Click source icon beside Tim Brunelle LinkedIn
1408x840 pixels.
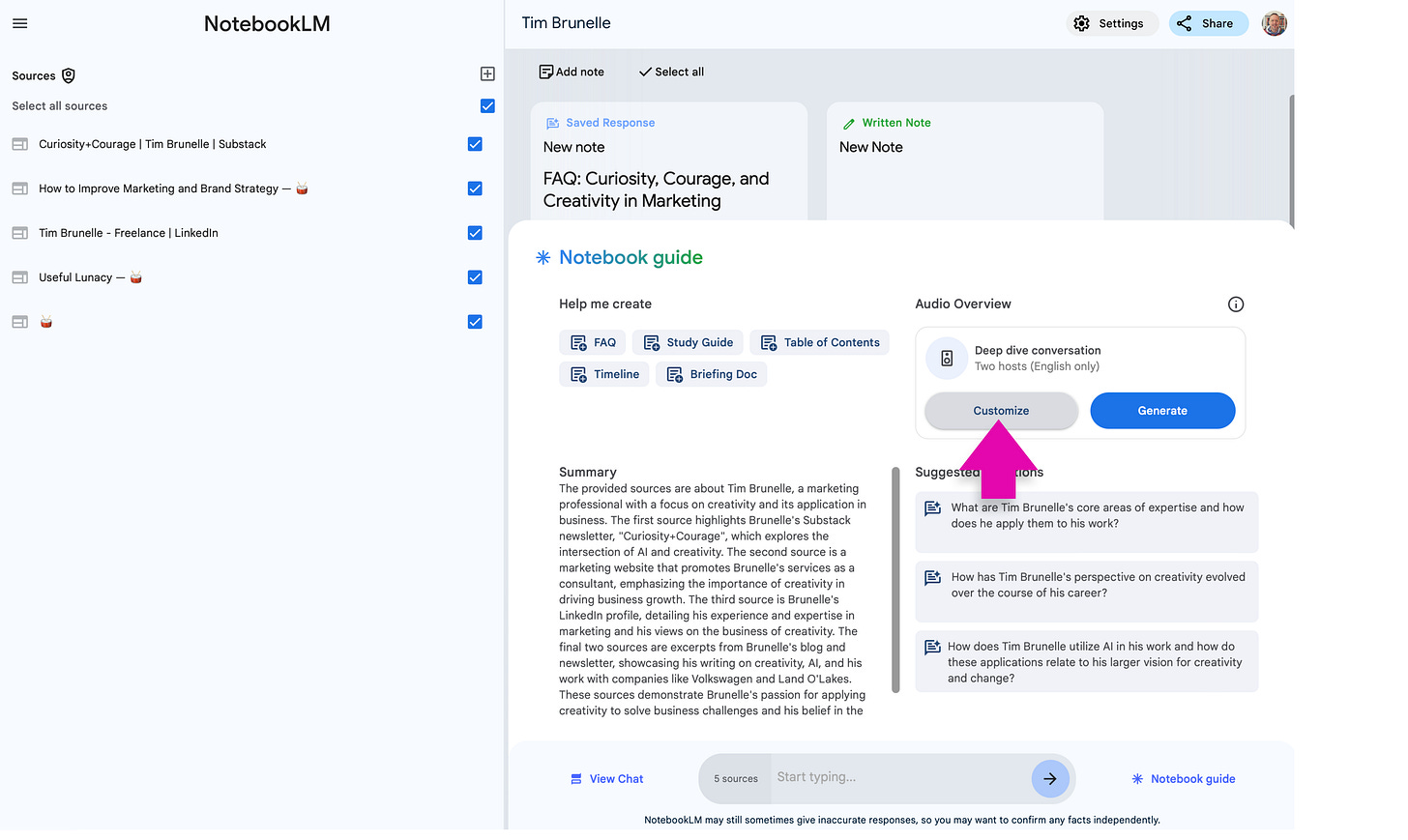(19, 233)
